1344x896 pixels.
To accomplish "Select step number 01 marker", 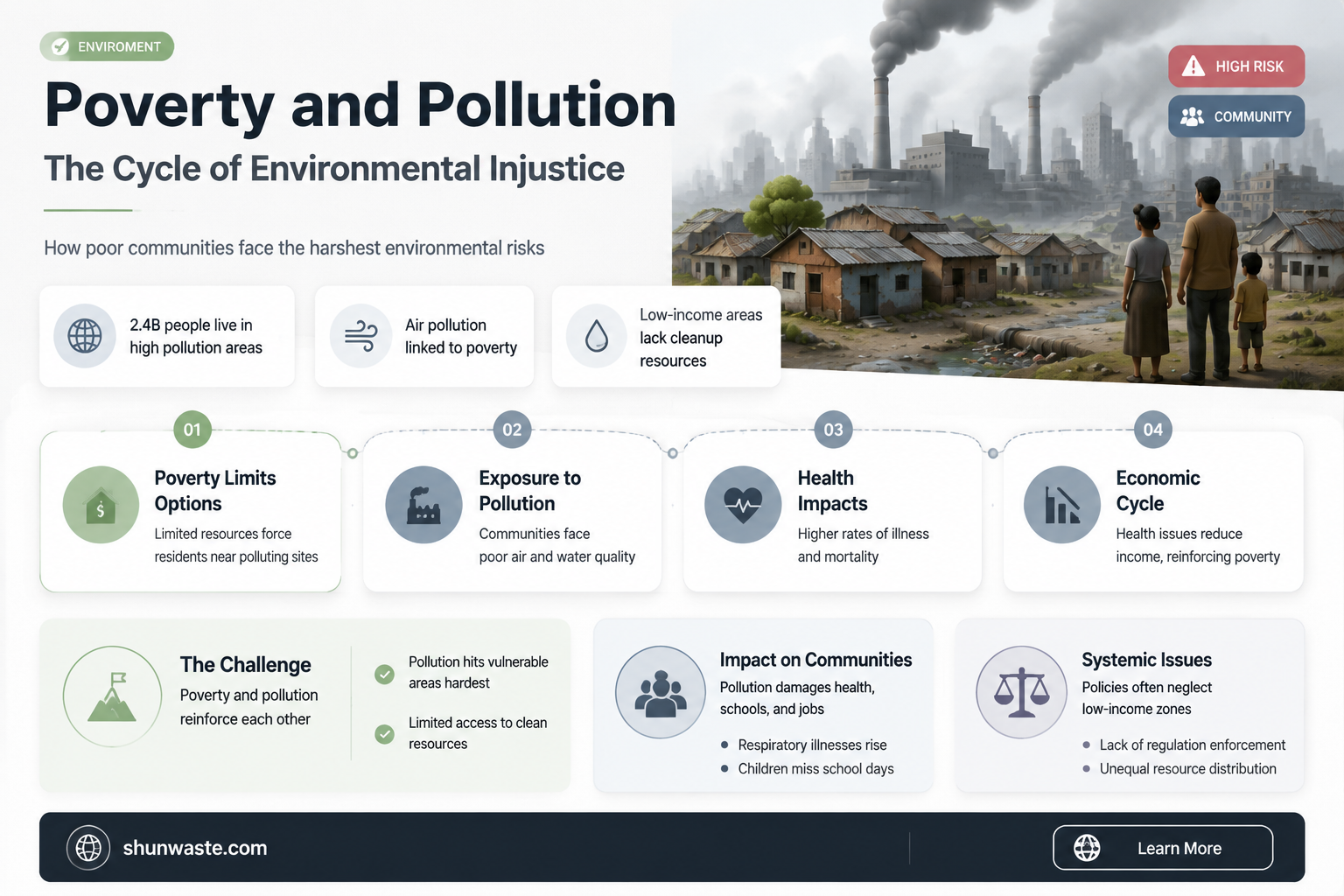I will pyautogui.click(x=192, y=430).
